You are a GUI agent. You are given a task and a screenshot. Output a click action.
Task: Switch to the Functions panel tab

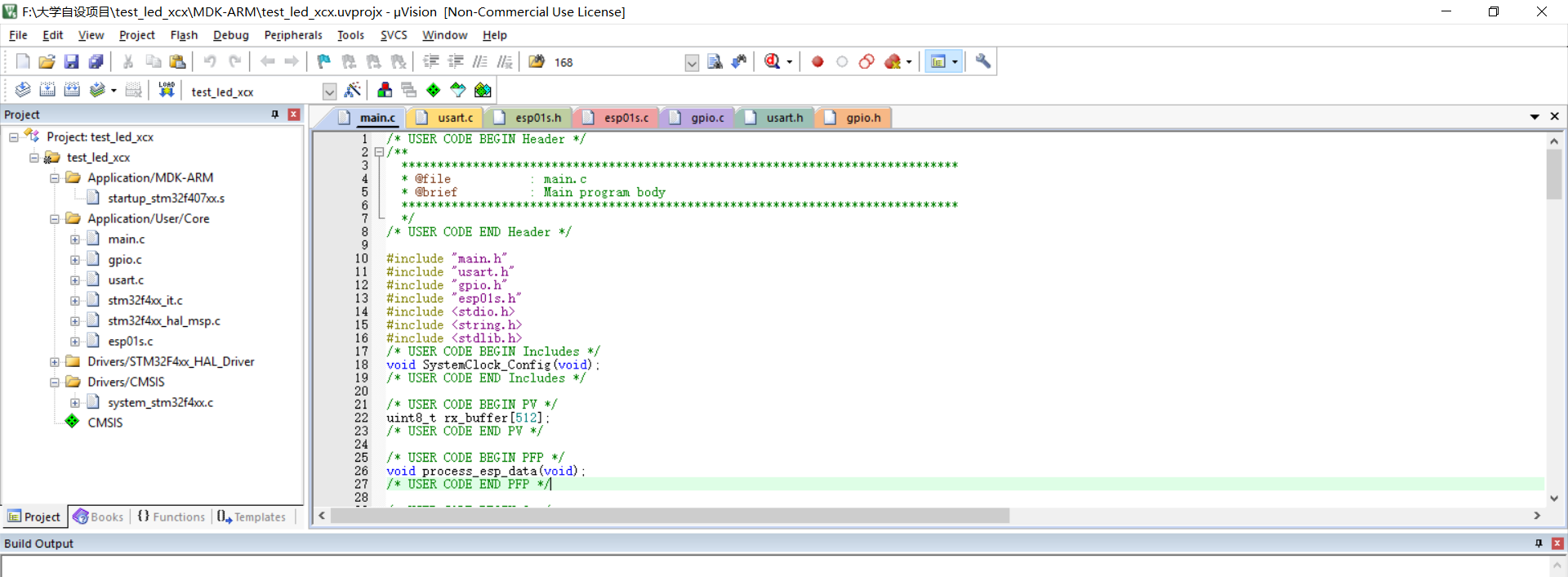[x=171, y=517]
